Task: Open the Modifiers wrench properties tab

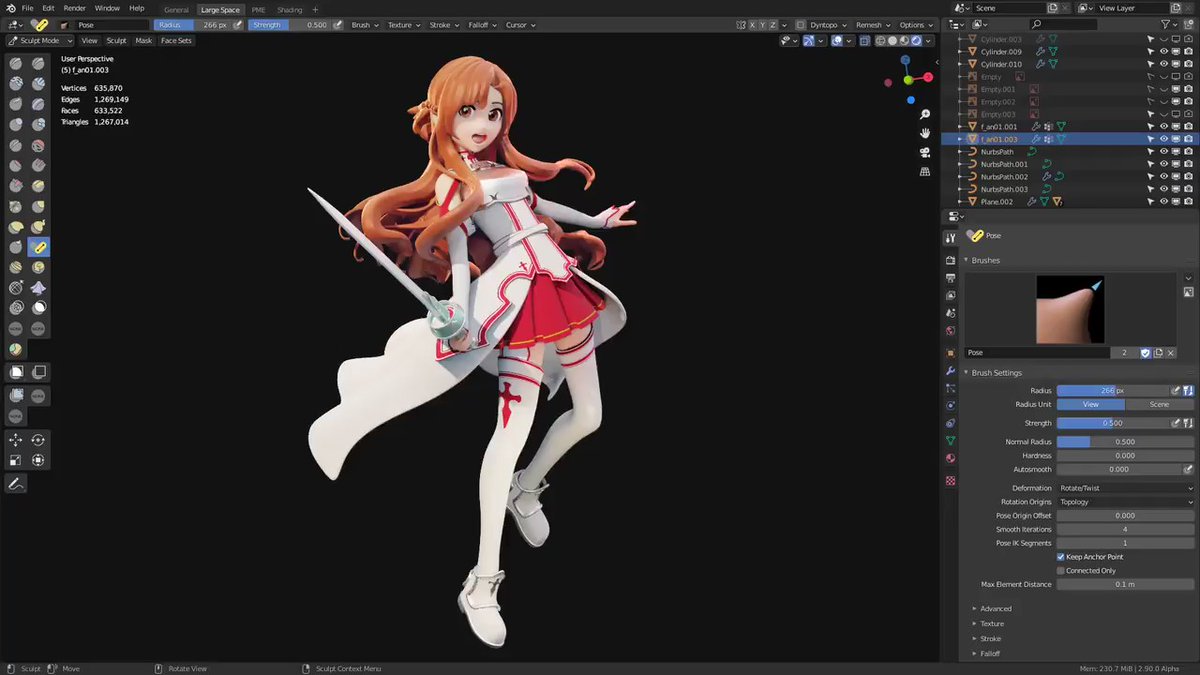Action: (950, 371)
